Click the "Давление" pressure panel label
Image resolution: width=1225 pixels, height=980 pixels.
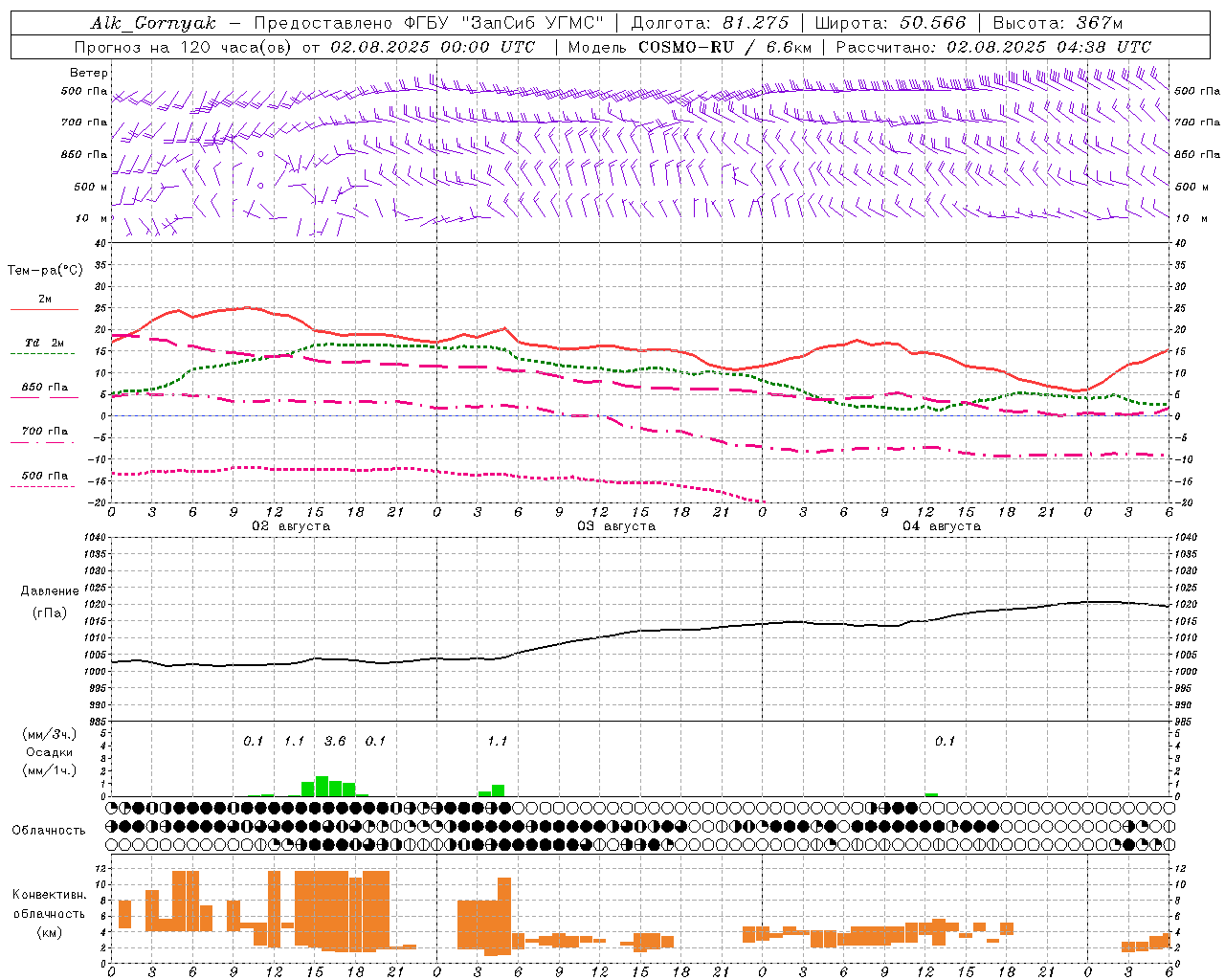point(50,591)
